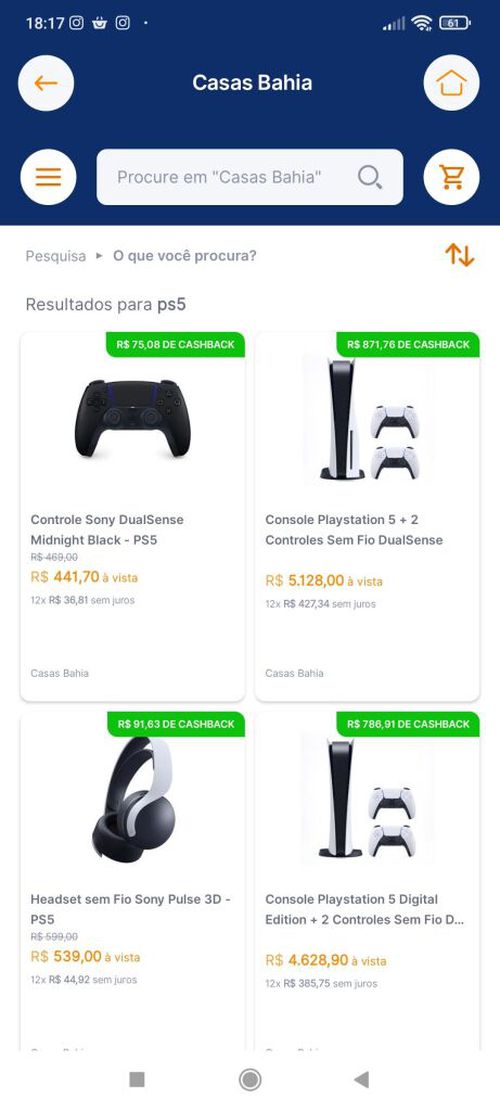Click the magnifying glass search icon
Screen dimensions: 500x1111
click(370, 177)
